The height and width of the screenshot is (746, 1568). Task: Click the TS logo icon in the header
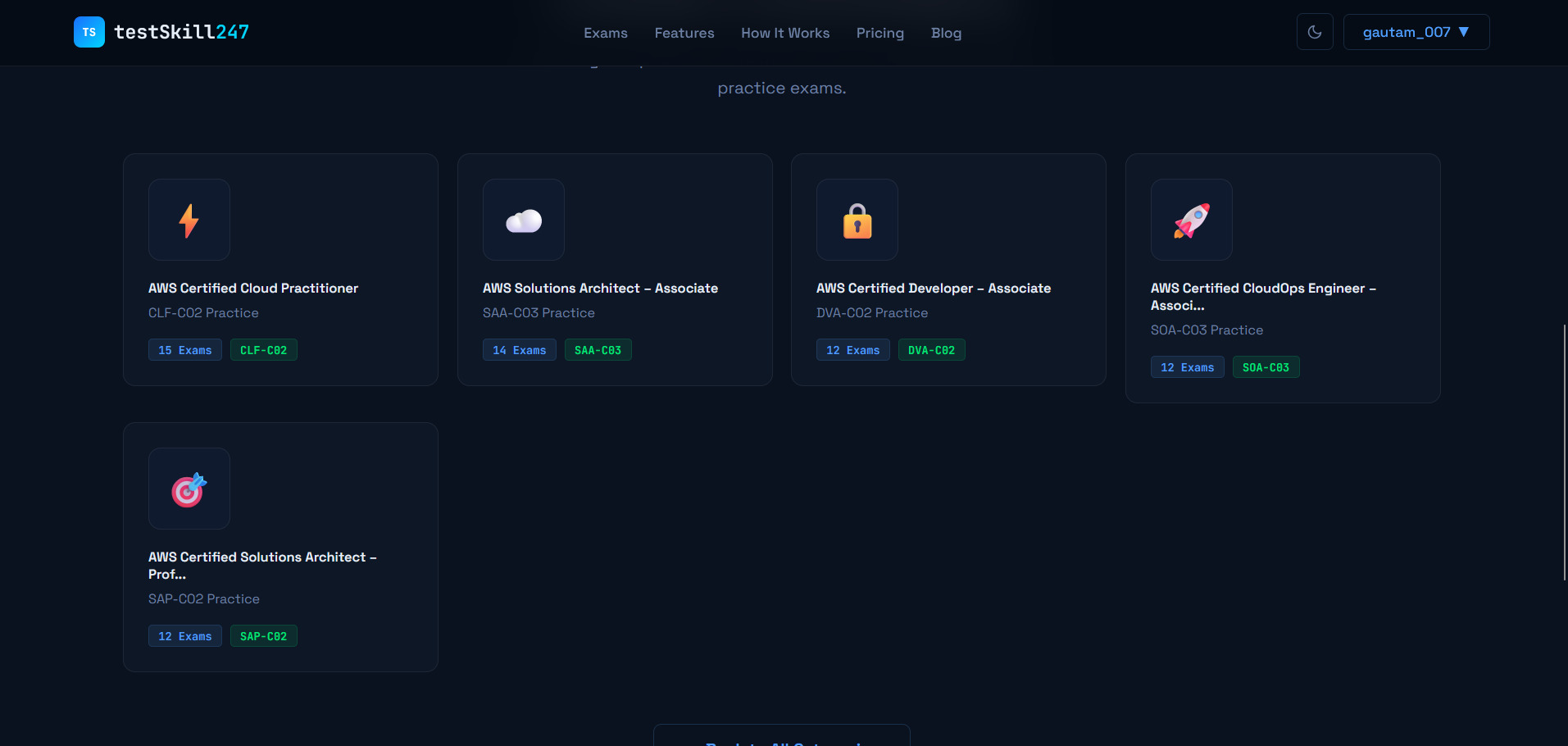(x=89, y=31)
